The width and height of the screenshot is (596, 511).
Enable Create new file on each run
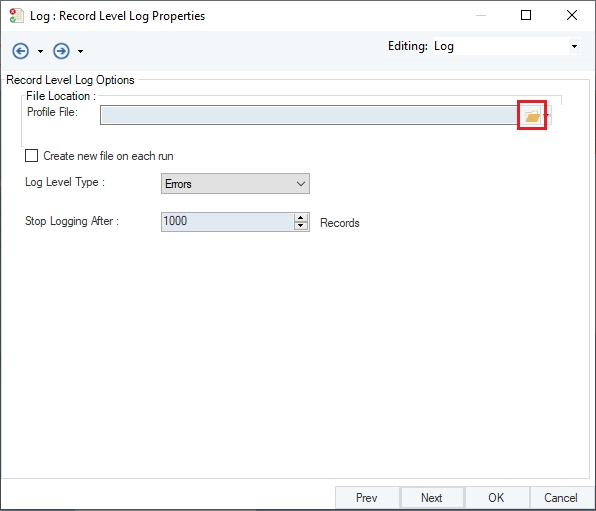point(32,156)
